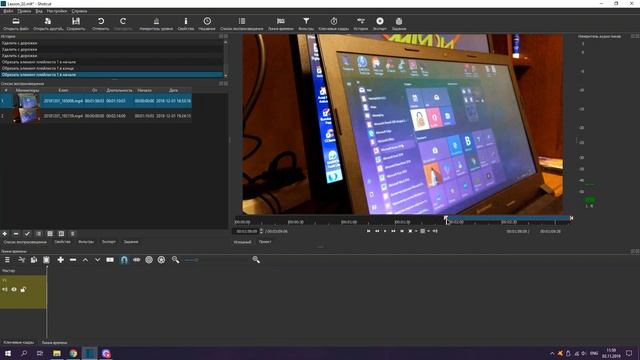Click the player rewind button
This screenshot has height=360, width=640.
377,231
